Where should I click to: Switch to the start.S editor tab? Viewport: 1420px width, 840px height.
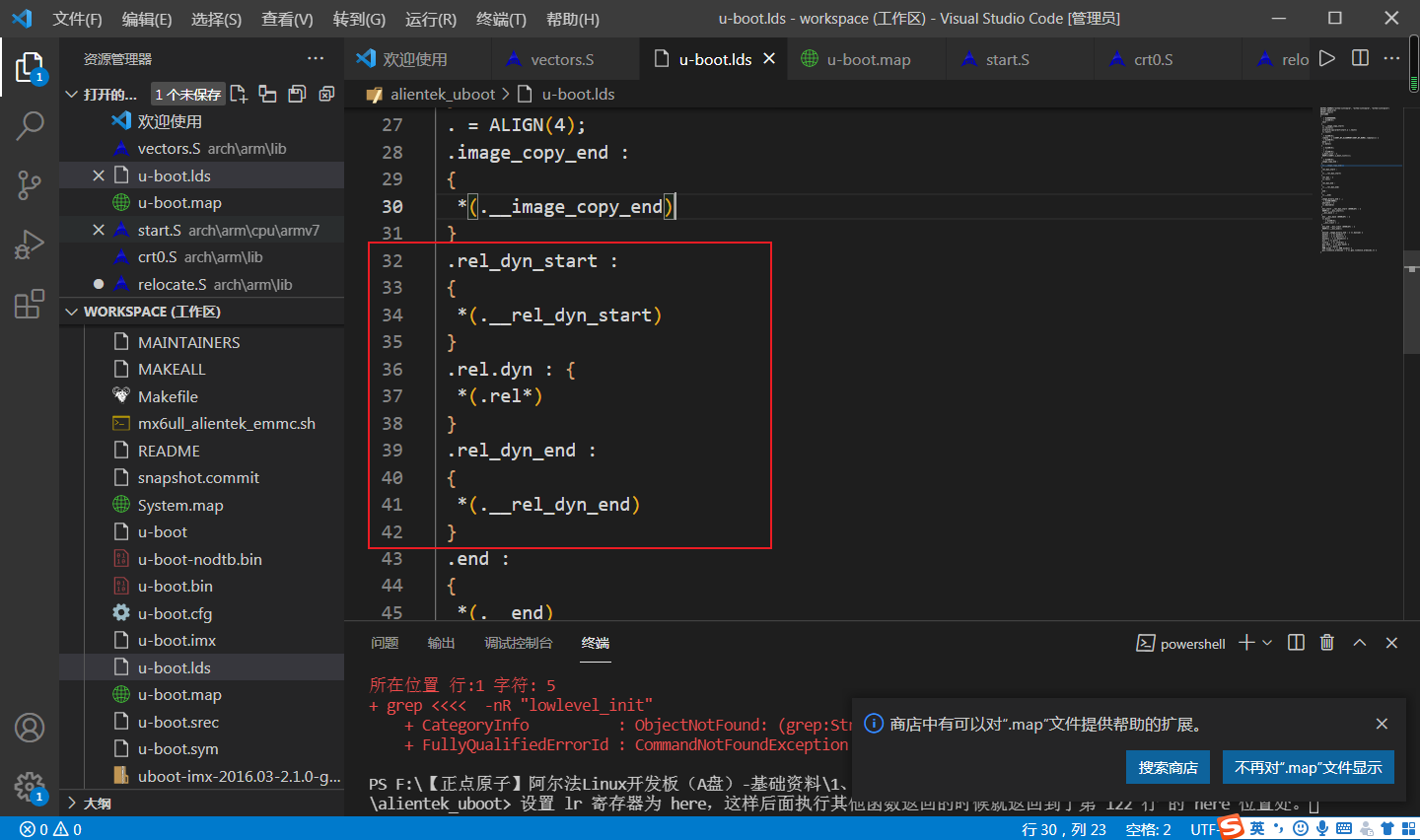coord(1020,59)
